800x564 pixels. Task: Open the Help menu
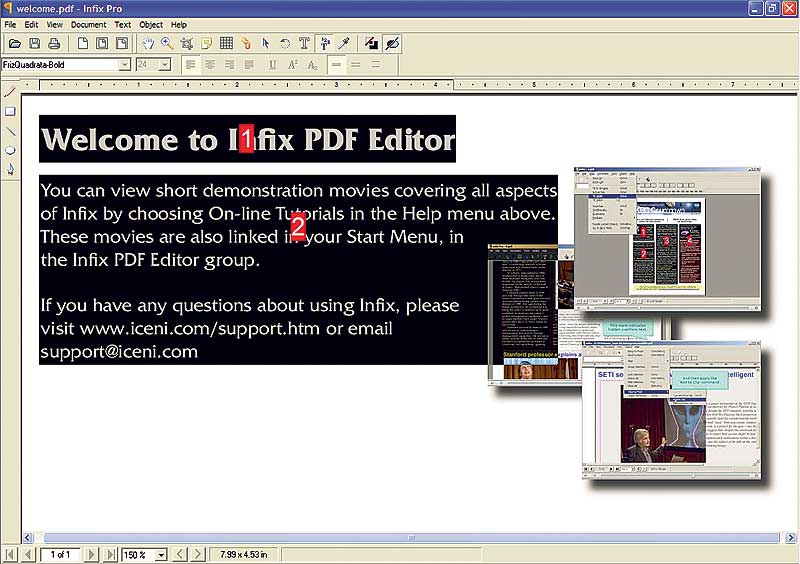(x=179, y=24)
